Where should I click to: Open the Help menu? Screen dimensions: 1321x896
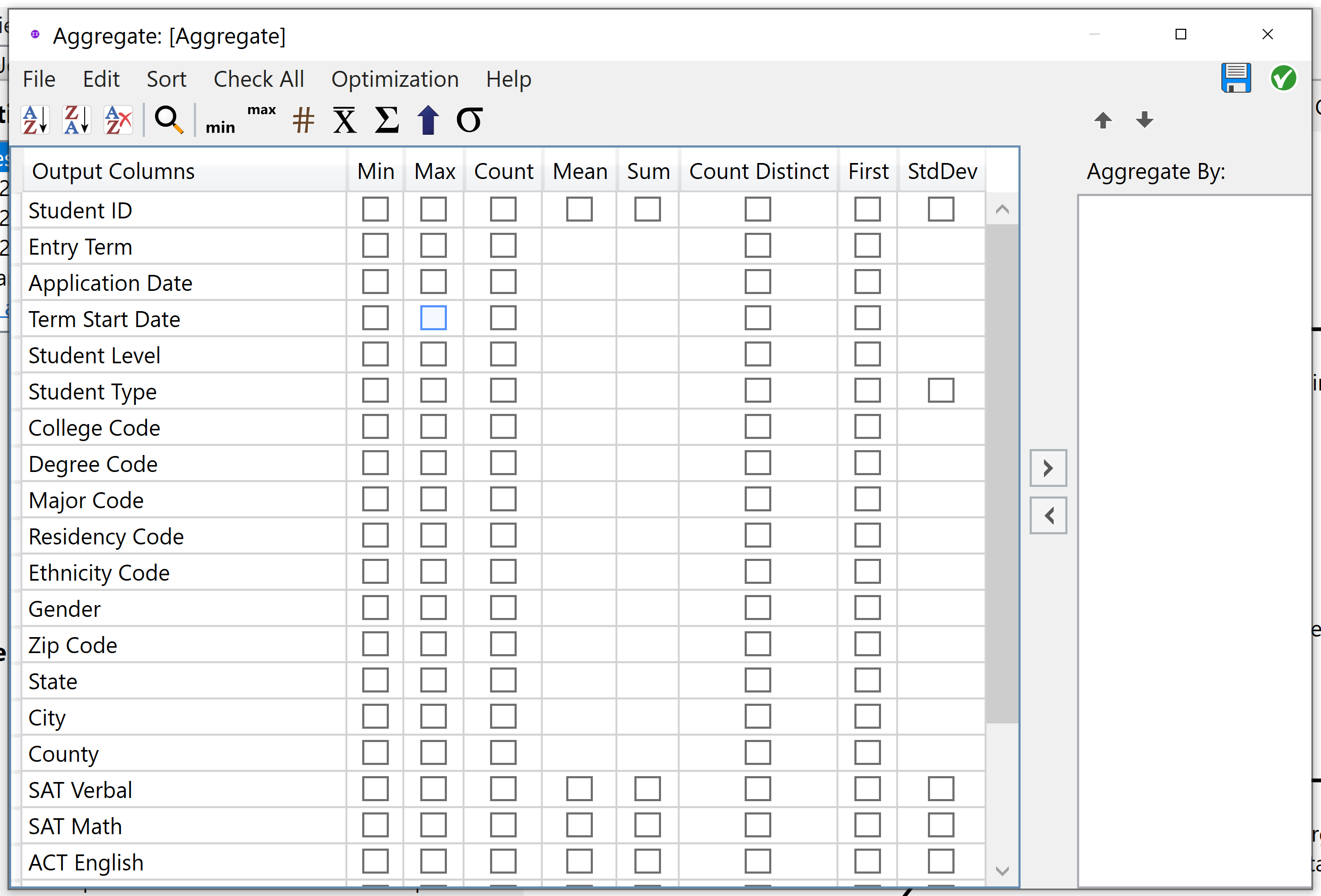(x=509, y=79)
